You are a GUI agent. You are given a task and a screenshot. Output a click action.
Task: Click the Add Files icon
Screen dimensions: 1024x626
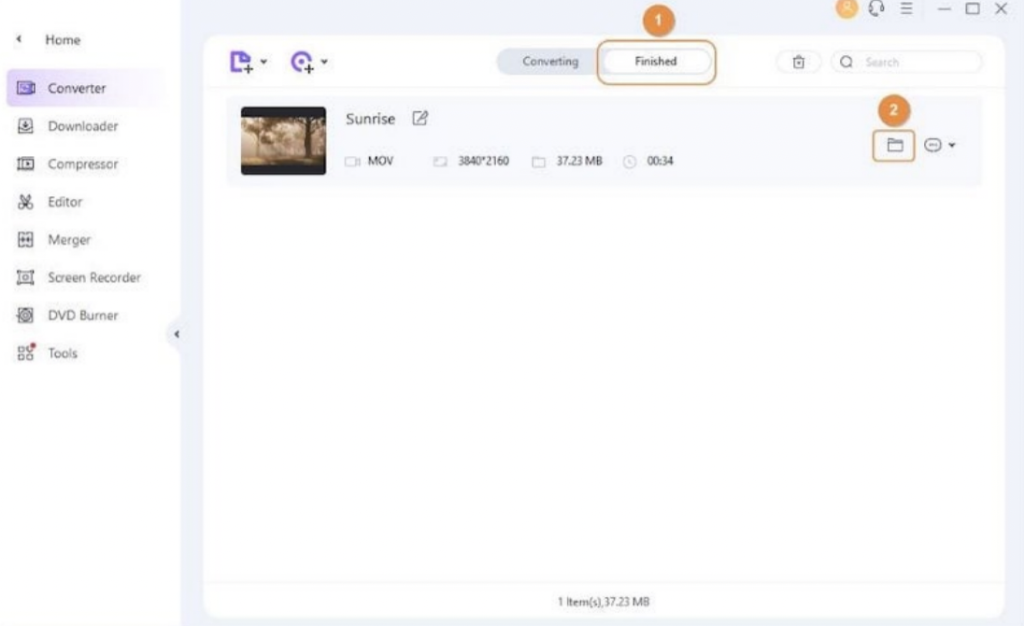tap(241, 62)
